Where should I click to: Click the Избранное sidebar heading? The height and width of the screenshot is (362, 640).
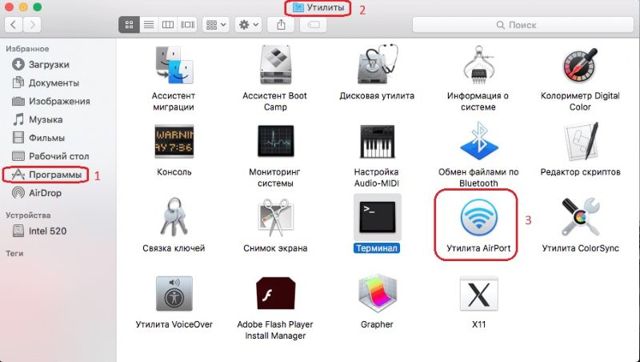(x=27, y=49)
